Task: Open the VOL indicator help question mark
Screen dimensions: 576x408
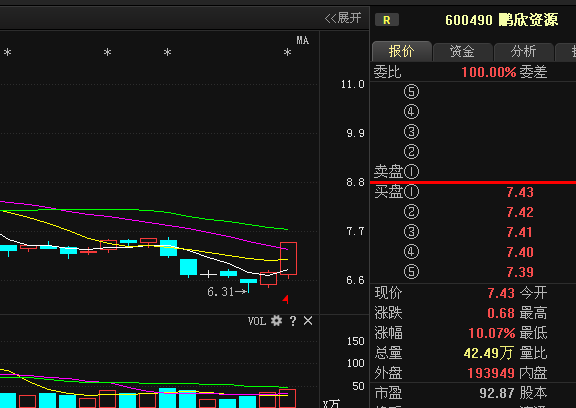Action: pyautogui.click(x=293, y=321)
